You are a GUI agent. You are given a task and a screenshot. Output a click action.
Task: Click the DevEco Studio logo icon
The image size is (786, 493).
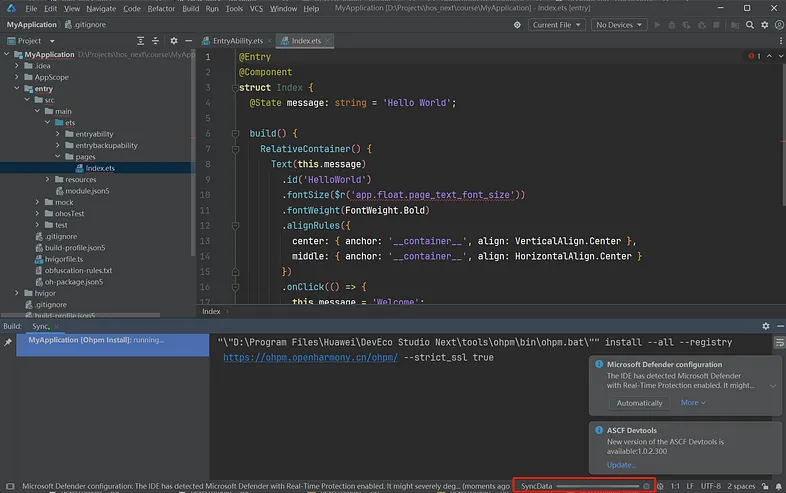coord(11,8)
